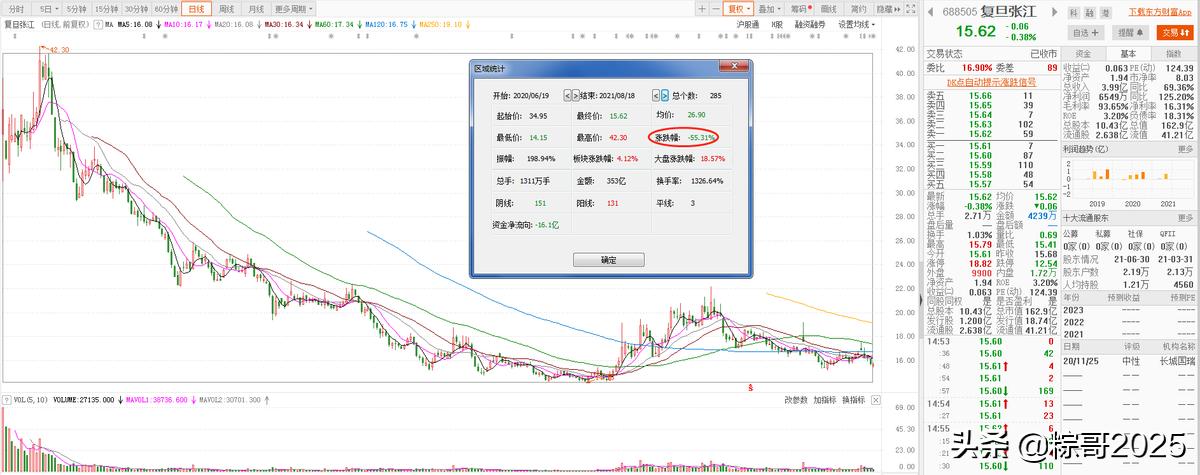Image resolution: width=1200 pixels, height=475 pixels.
Task: Switch to 60分钟 period tab
Action: point(167,9)
